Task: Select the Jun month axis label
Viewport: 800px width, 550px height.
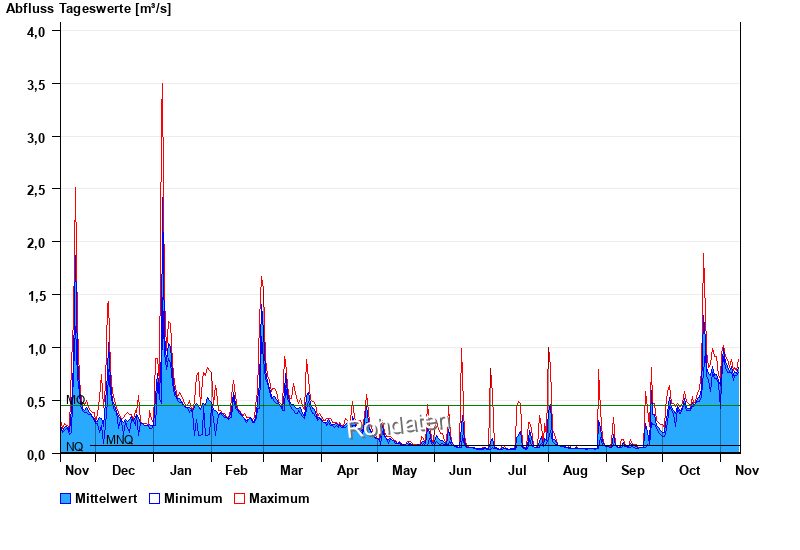Action: tap(461, 470)
